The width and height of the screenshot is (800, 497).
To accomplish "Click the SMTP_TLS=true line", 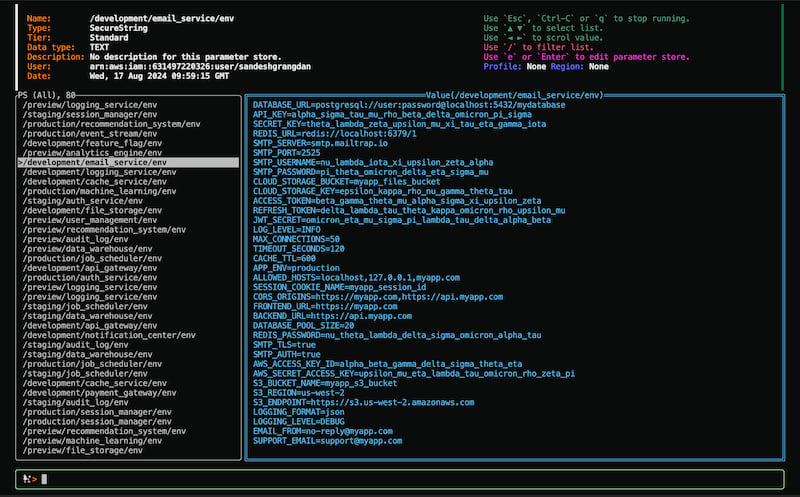I will [284, 345].
